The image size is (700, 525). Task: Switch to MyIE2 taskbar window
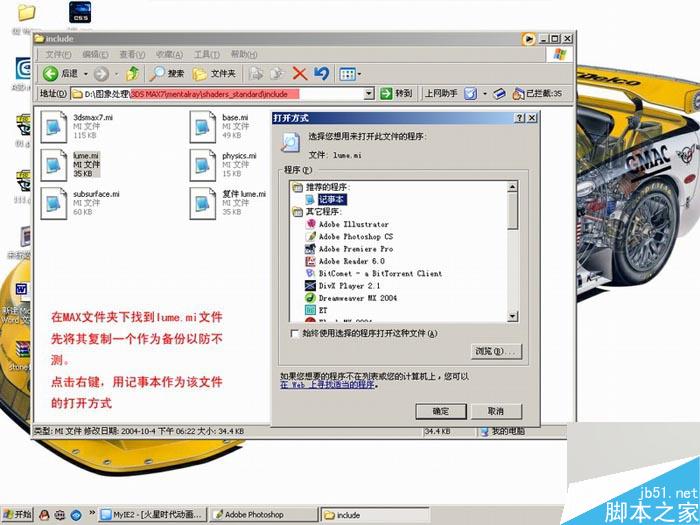click(x=153, y=514)
